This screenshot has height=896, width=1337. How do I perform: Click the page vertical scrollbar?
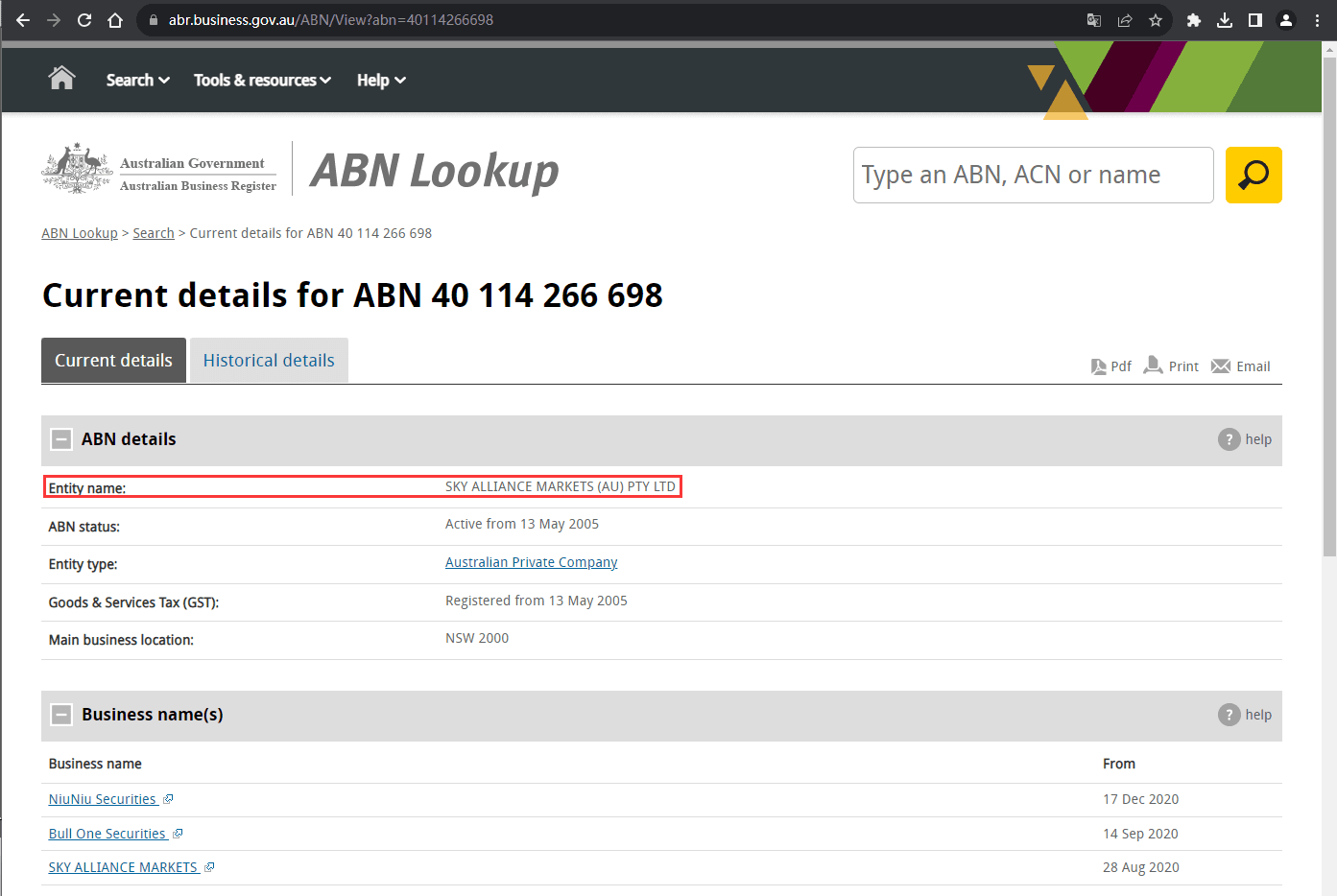pos(1328,307)
